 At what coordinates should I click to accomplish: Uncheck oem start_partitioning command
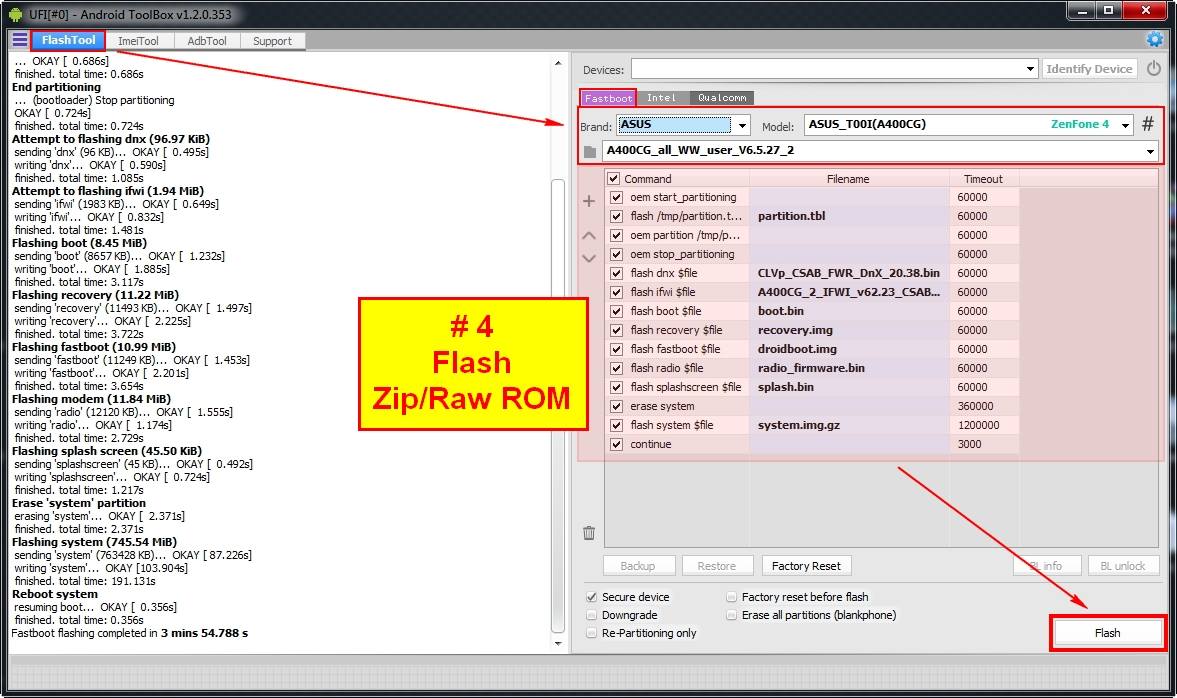coord(616,197)
